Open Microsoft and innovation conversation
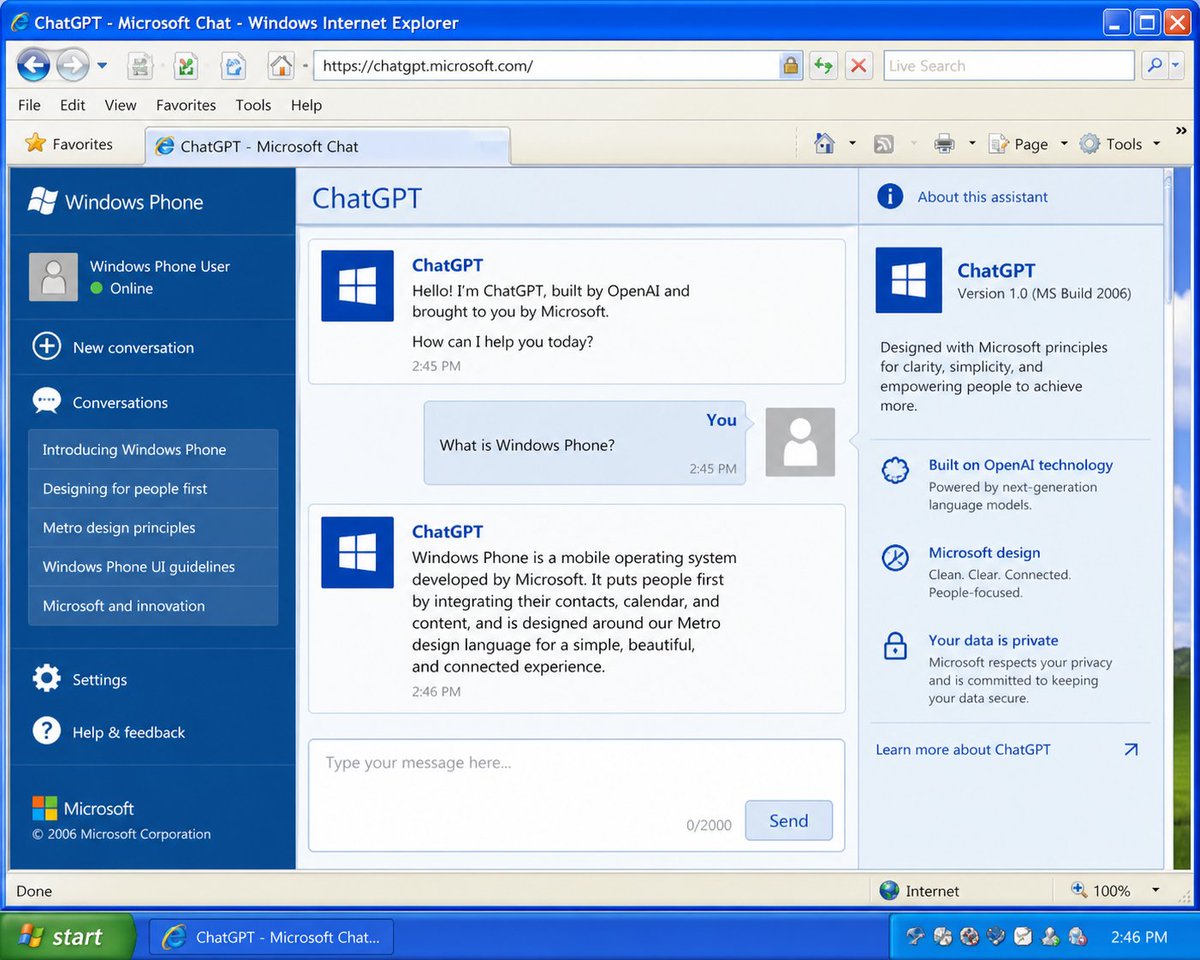Viewport: 1200px width, 960px height. [153, 606]
